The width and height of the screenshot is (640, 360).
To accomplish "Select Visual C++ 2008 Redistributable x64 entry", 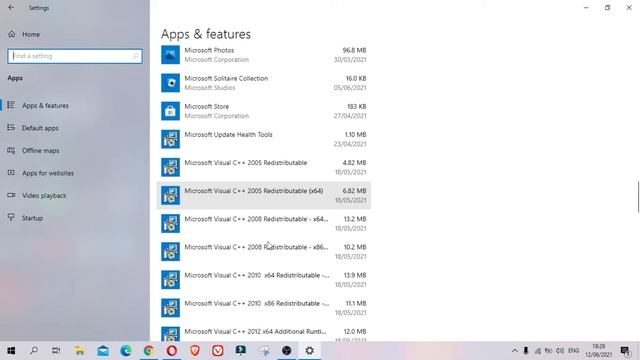I will coord(264,224).
